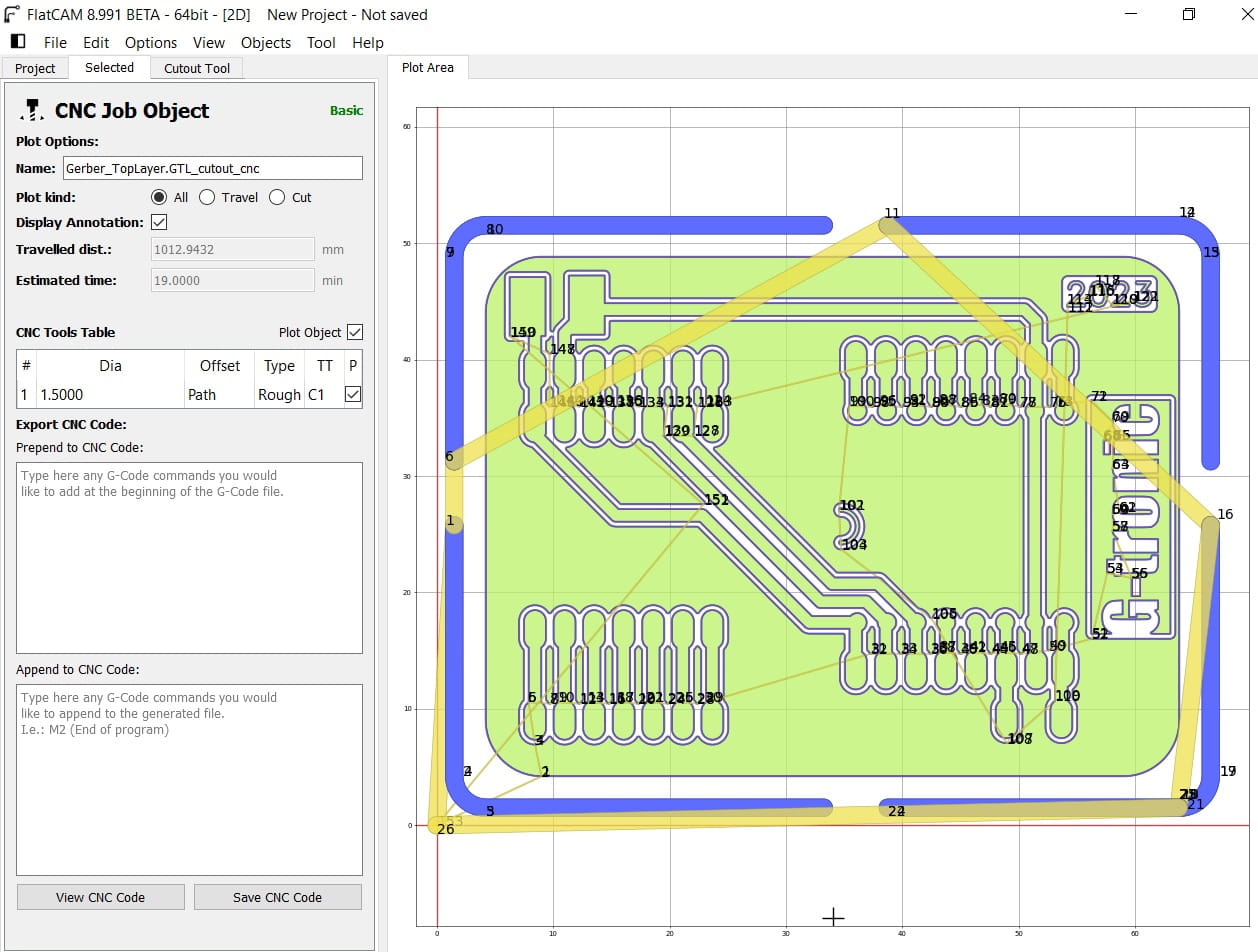Screen dimensions: 1258x952
Task: Open the File menu
Action: pos(55,42)
